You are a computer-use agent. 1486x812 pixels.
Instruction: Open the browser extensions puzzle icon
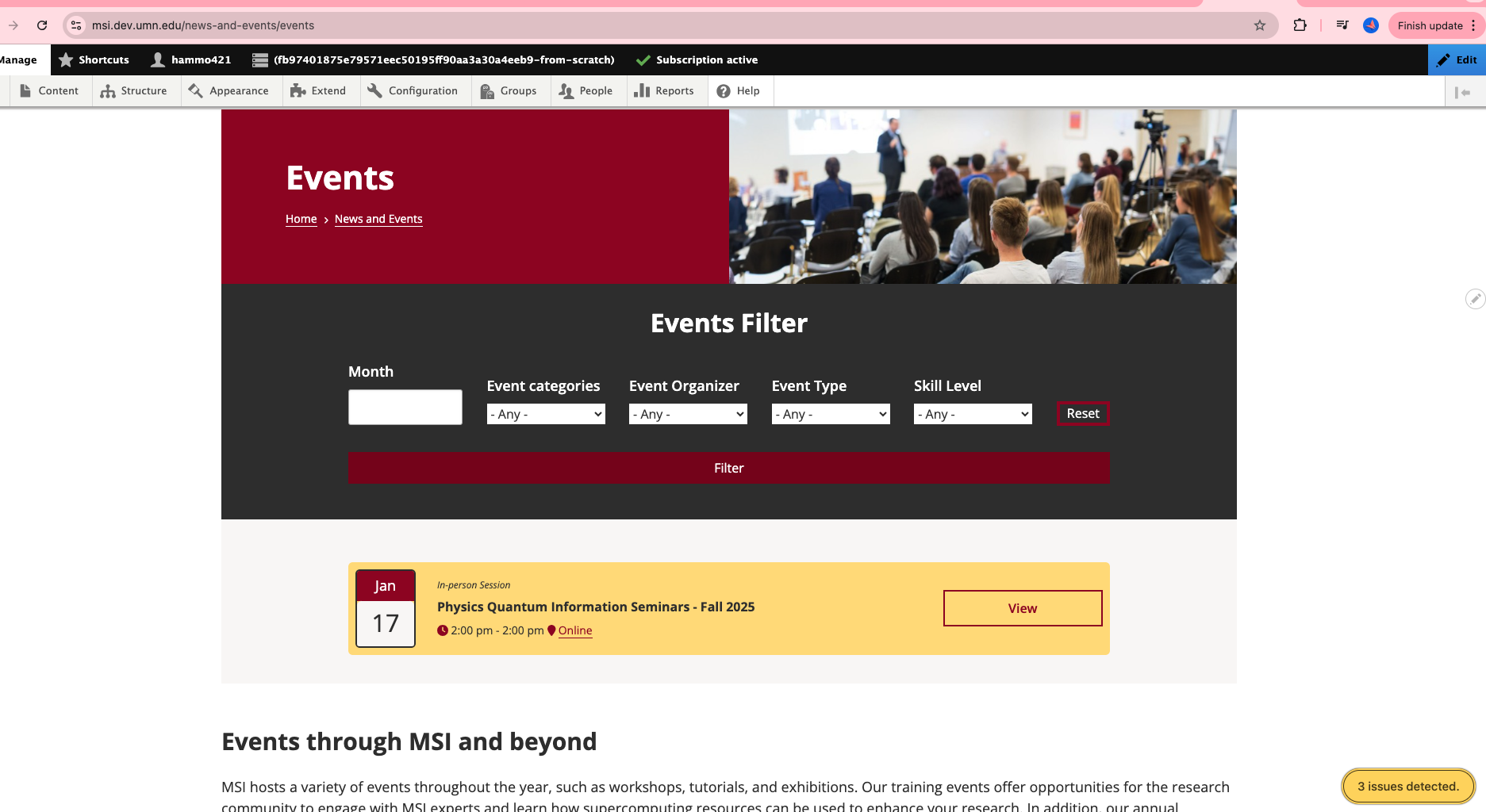click(x=1300, y=25)
